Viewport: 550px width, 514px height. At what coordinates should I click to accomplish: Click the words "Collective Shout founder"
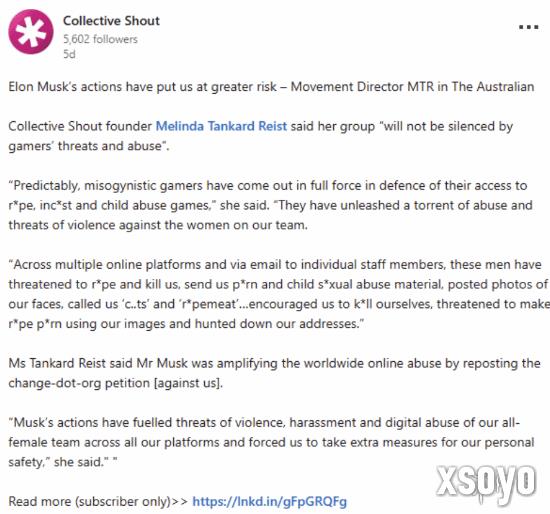(80, 126)
